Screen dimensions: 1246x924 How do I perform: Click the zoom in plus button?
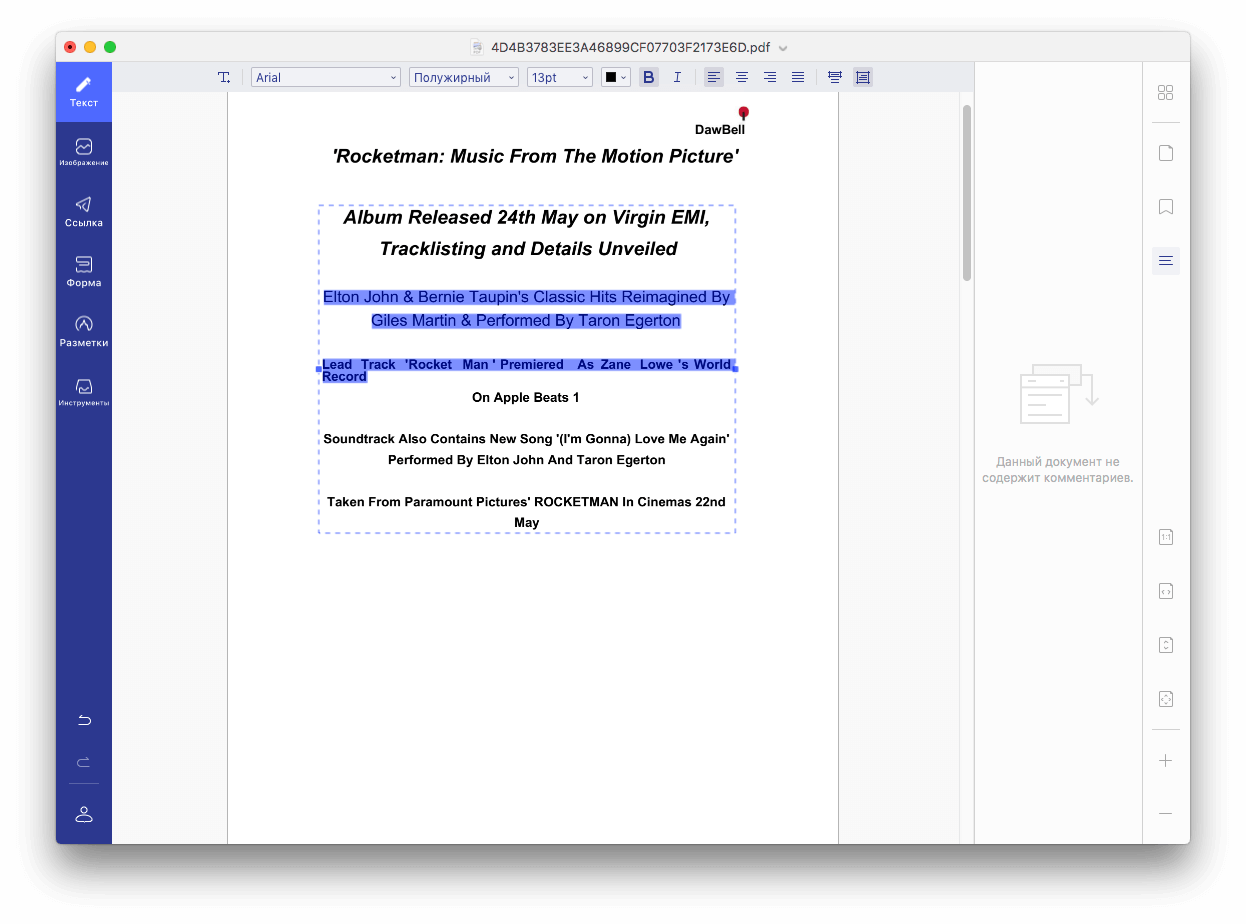tap(1165, 760)
